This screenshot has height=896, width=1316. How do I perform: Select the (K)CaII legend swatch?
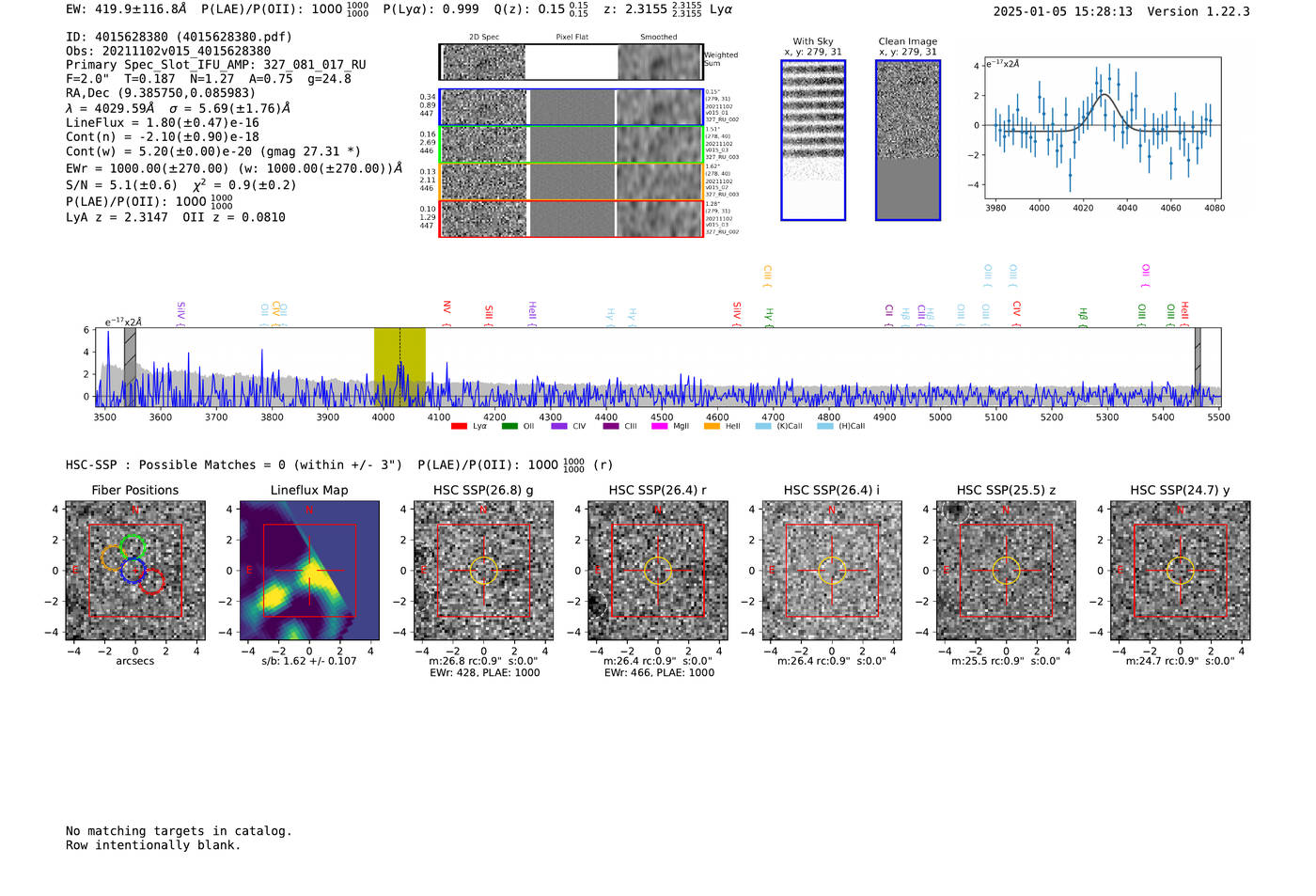click(x=763, y=427)
